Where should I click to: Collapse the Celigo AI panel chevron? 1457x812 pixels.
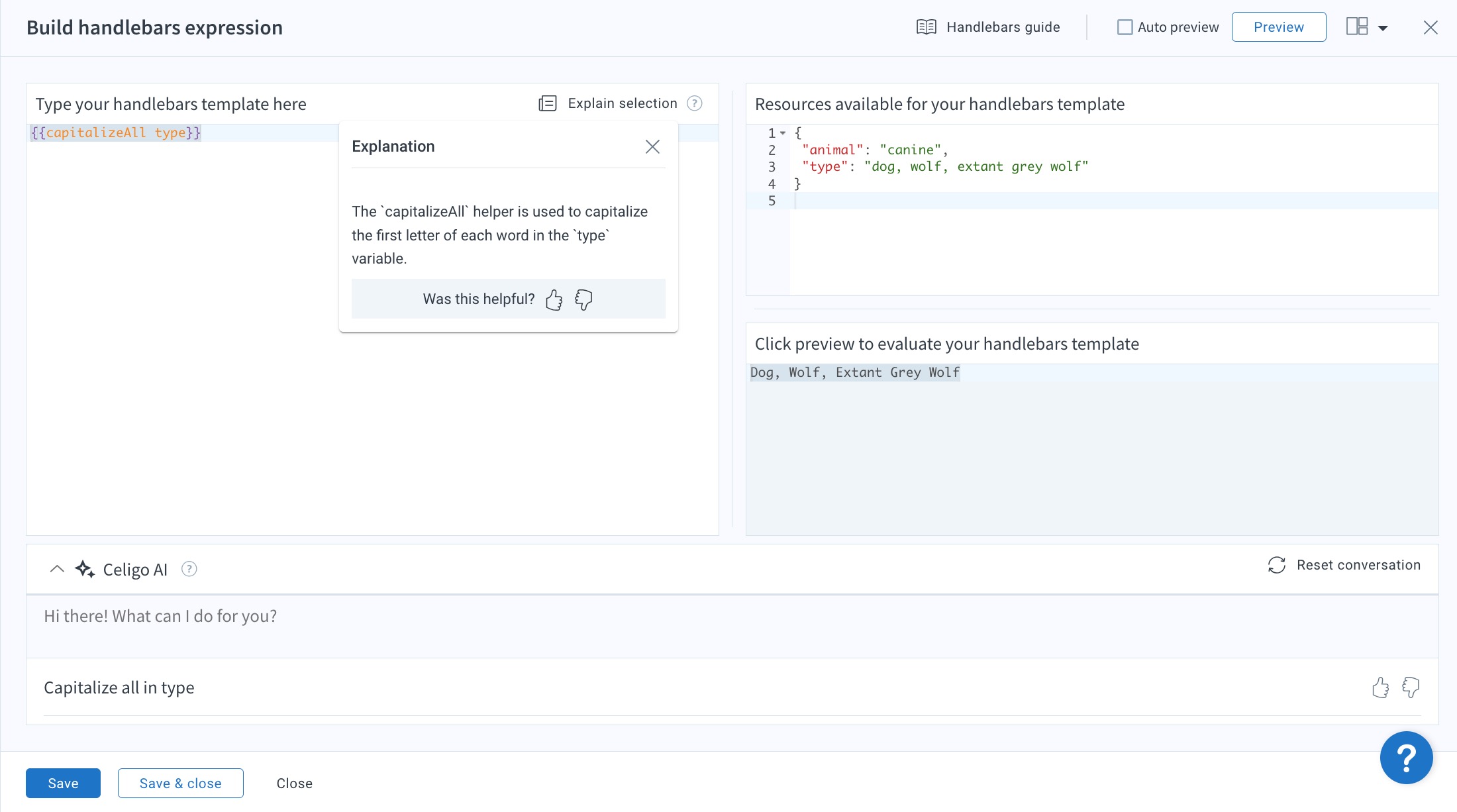point(57,569)
